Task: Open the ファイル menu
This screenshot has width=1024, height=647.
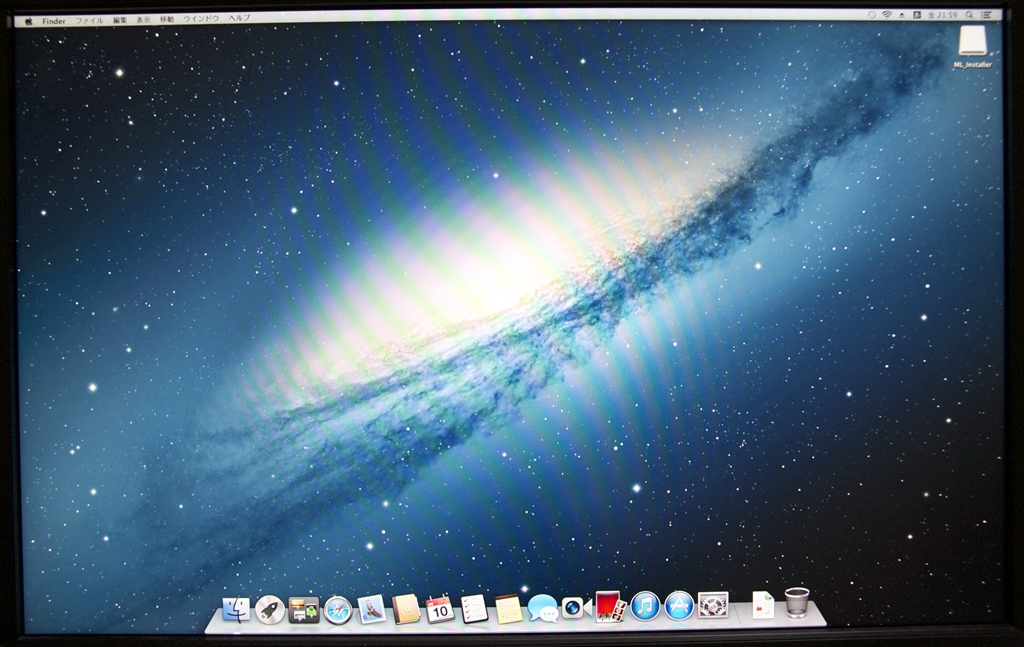Action: [89, 21]
